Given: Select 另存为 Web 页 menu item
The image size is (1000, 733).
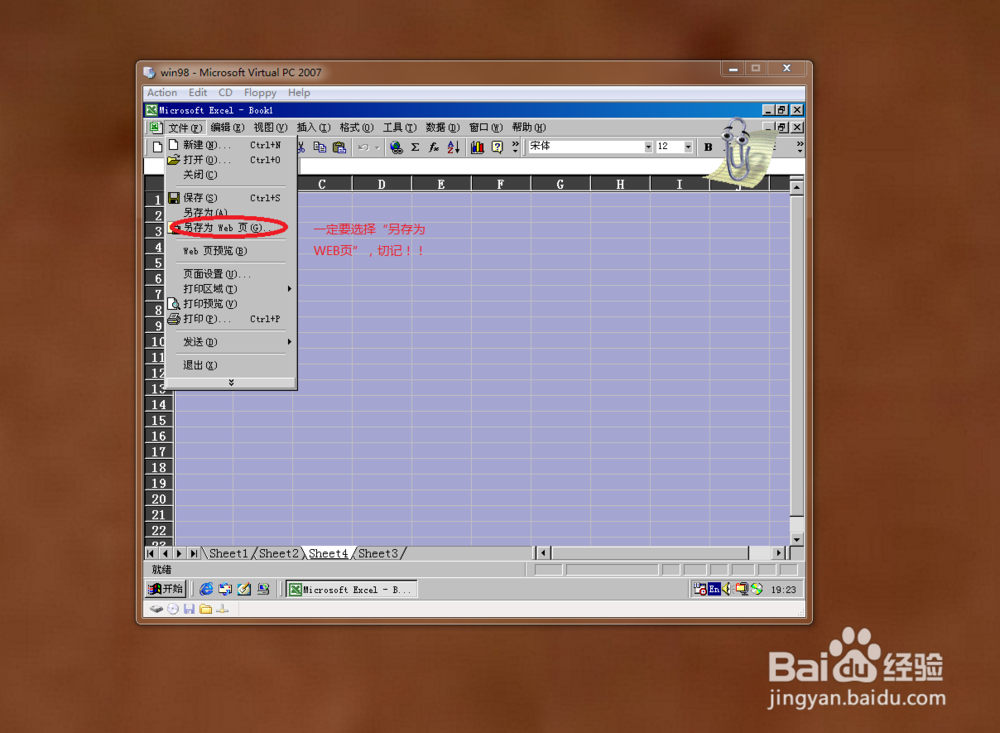Looking at the screenshot, I should 231,228.
